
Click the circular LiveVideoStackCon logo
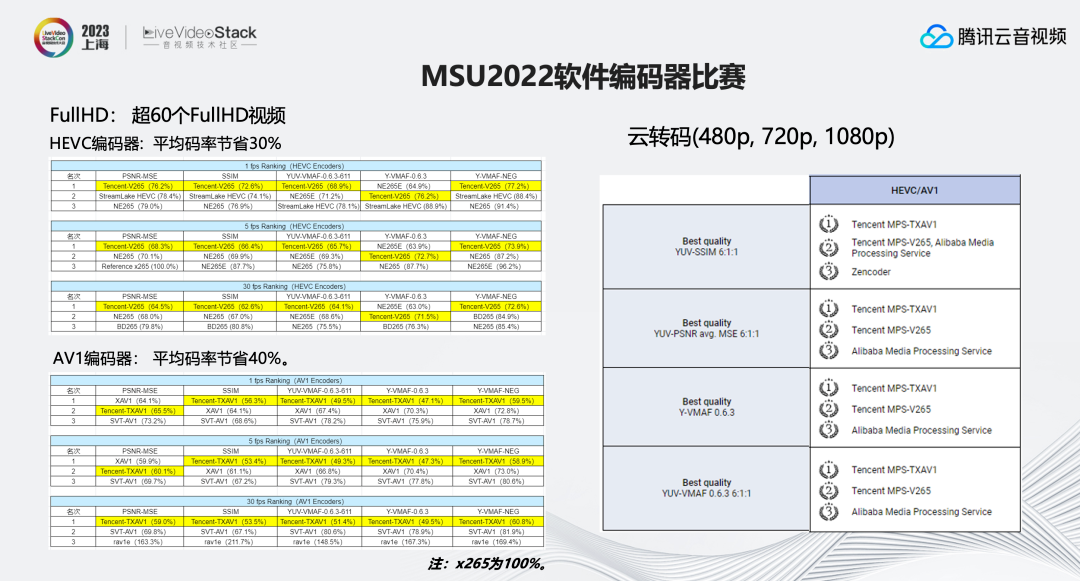point(54,37)
